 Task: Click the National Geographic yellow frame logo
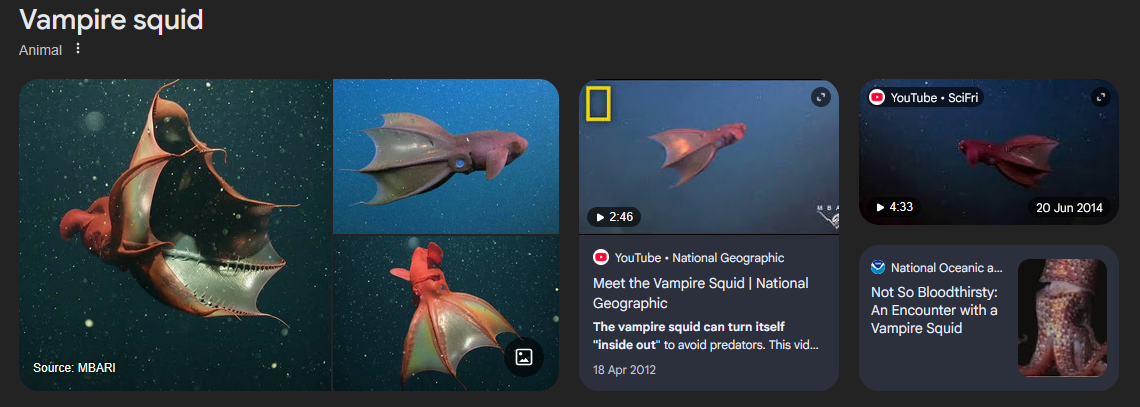598,103
